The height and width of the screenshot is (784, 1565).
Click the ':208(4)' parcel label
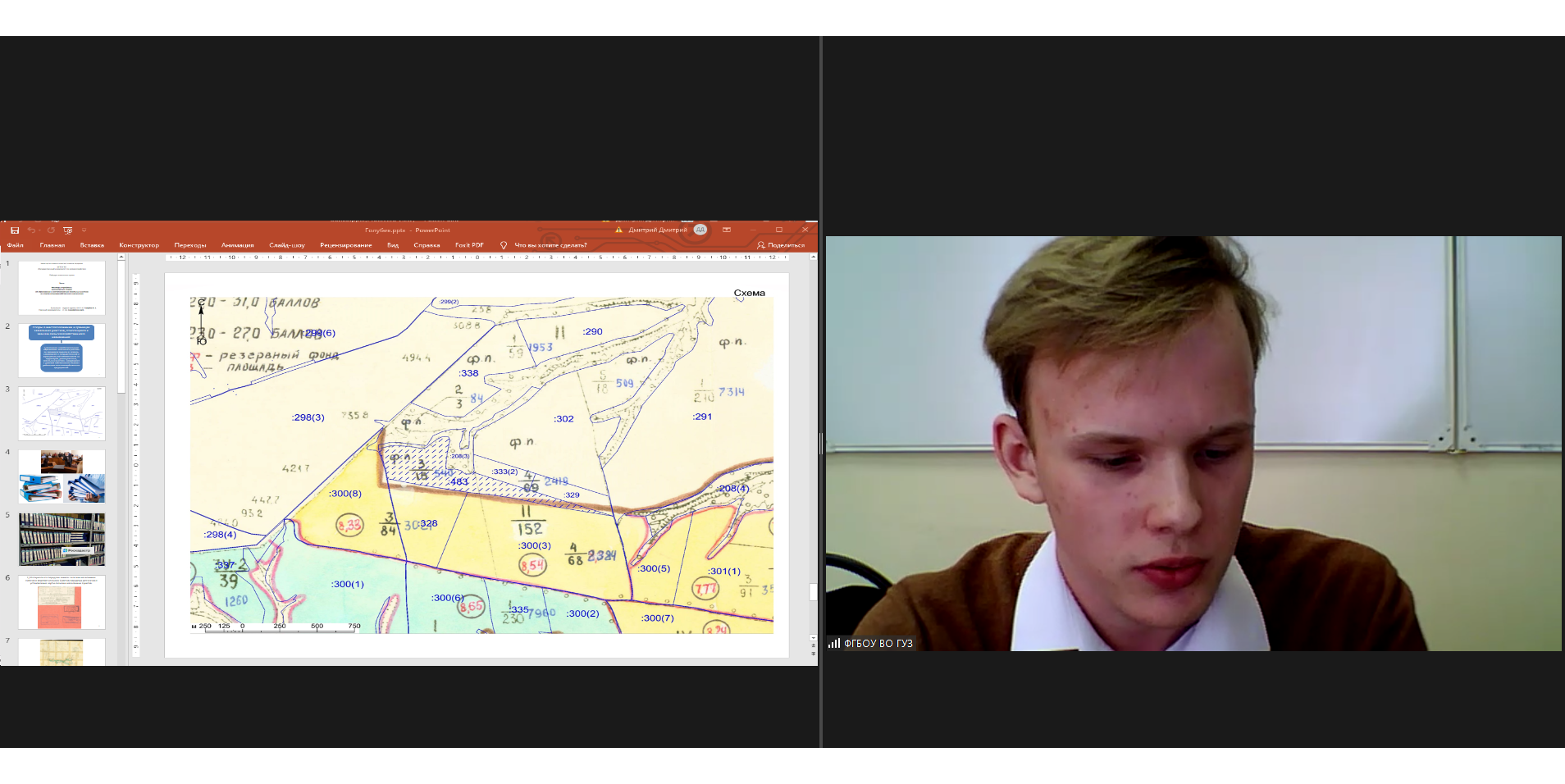click(x=732, y=488)
